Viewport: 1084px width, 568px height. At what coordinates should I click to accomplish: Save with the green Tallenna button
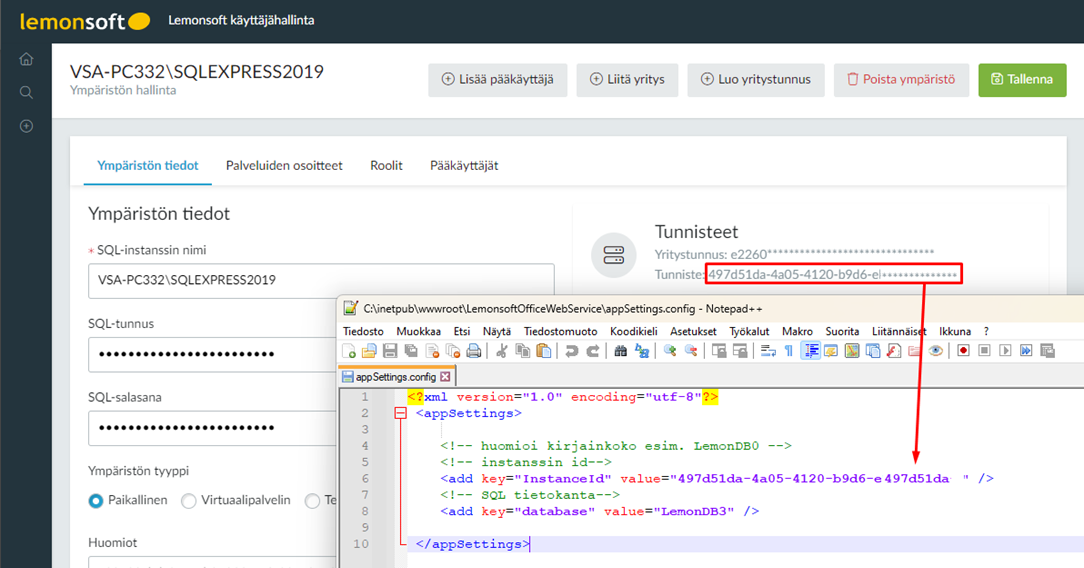[1022, 79]
